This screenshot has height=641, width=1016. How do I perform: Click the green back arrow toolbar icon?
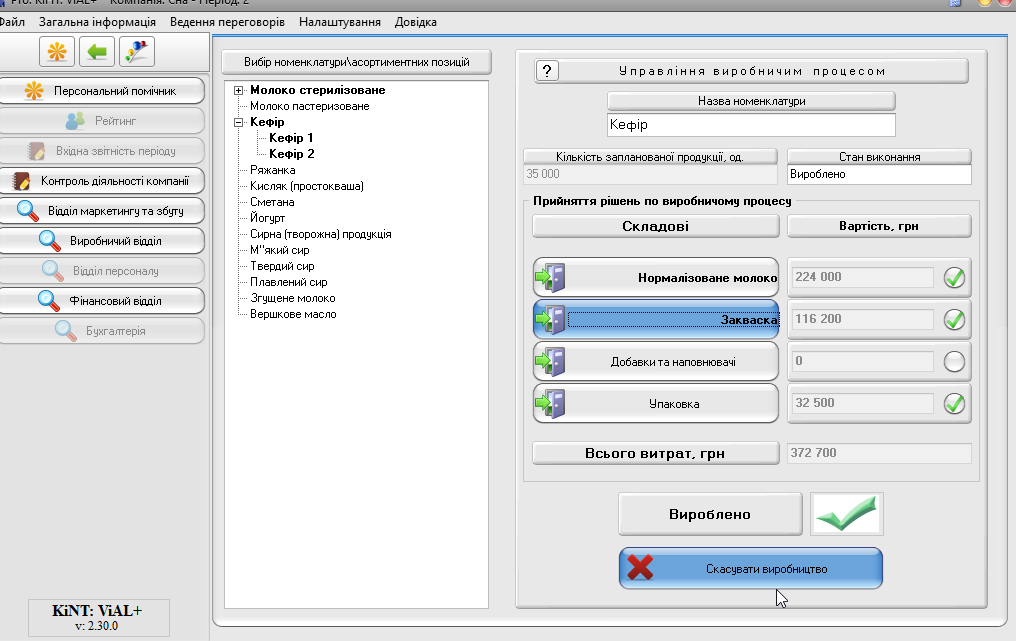[97, 51]
